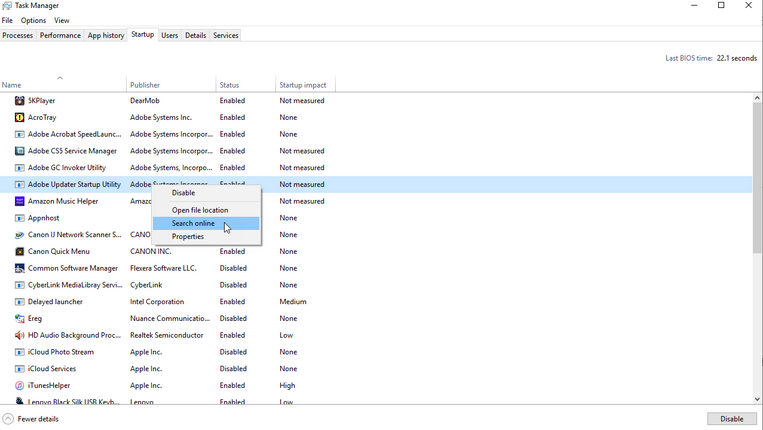Click the Adobe GC Invoker Utility icon
This screenshot has height=430, width=763.
coord(19,168)
